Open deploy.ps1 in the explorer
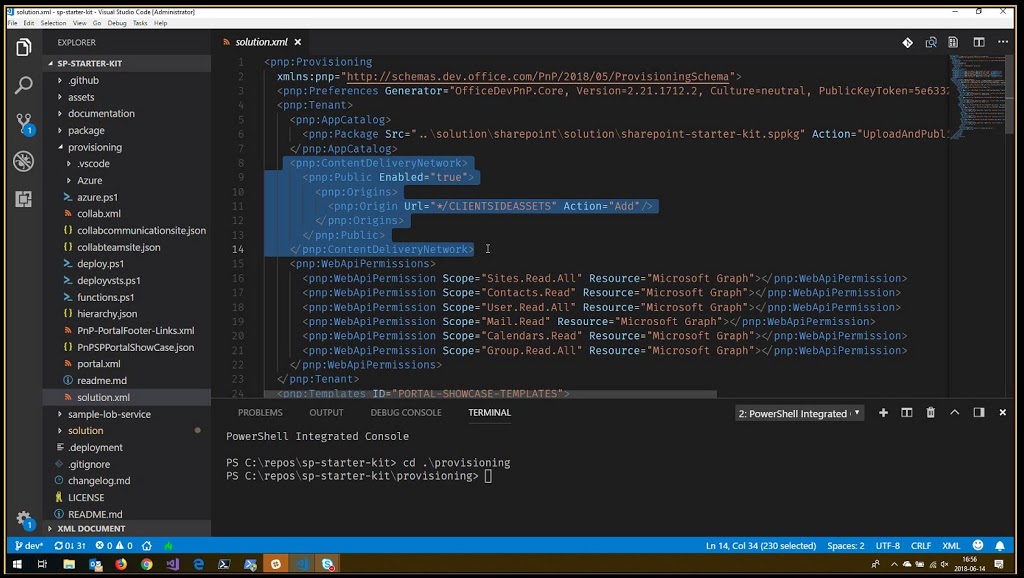Screen dimensions: 1024x578 pyautogui.click(x=101, y=264)
